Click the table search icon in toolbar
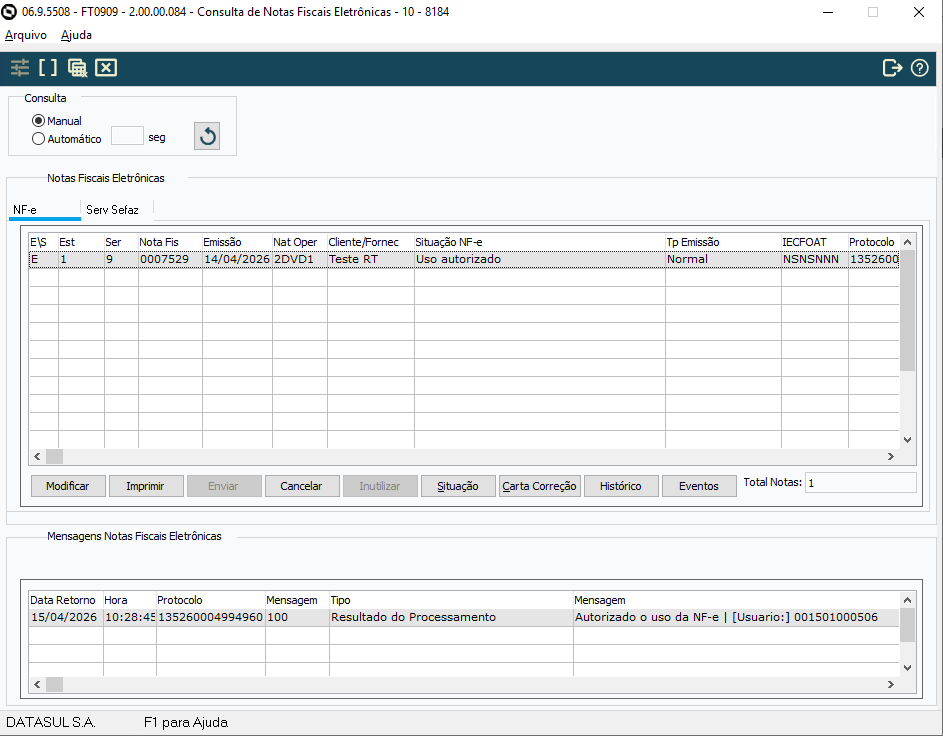Screen dimensions: 943x736 [x=77, y=68]
